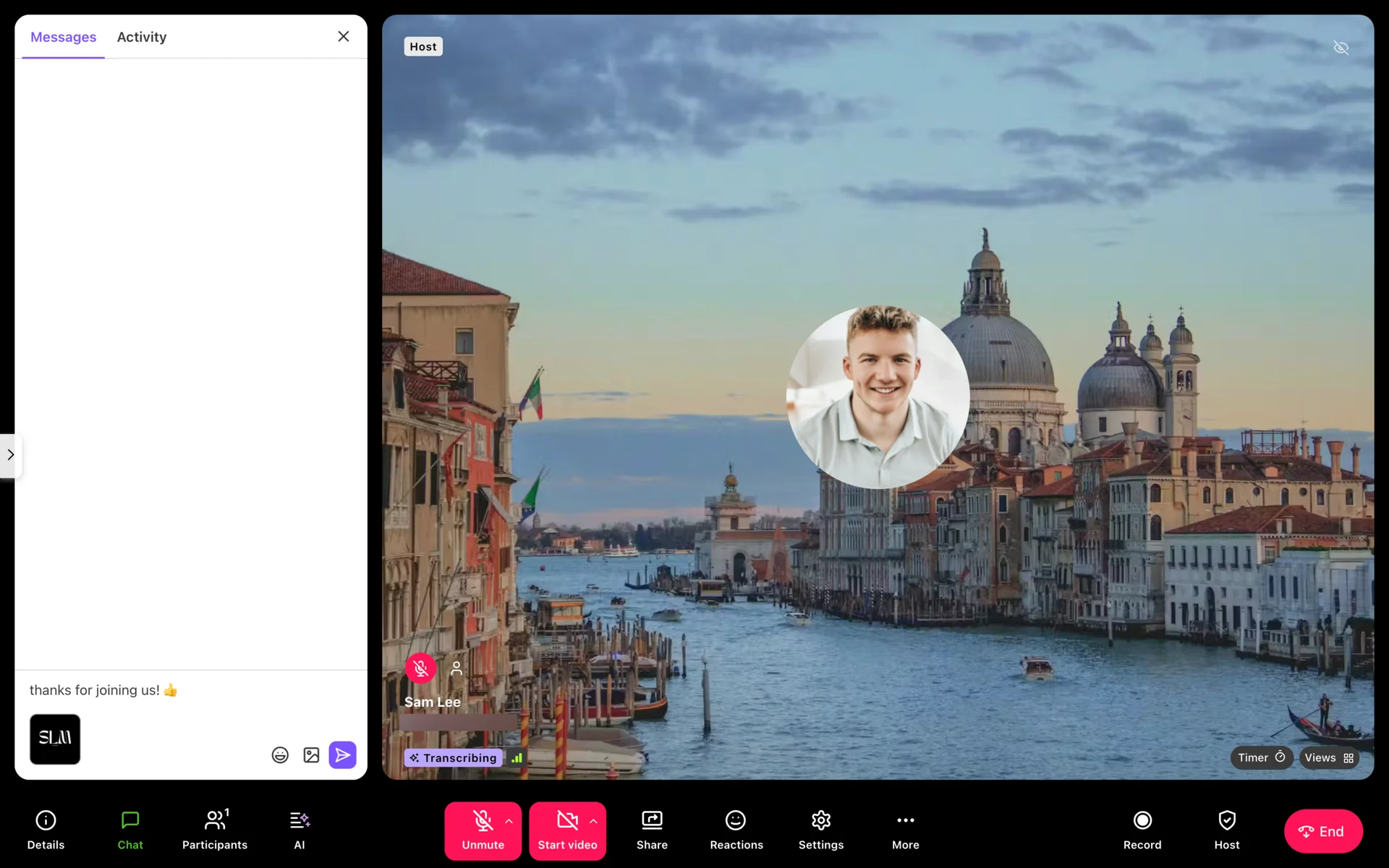Expand the collapsed left side panel chevron

(x=11, y=455)
